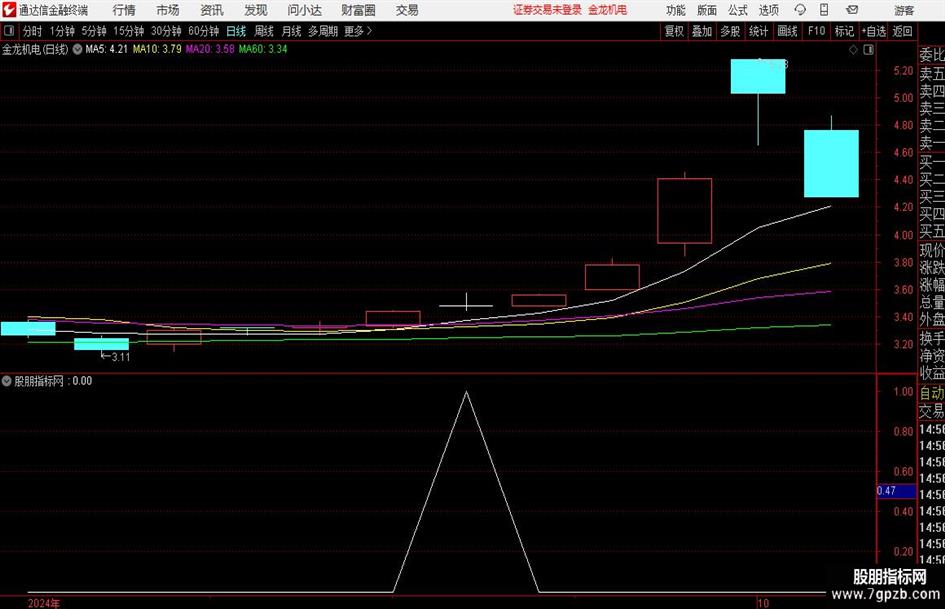This screenshot has height=609, width=945.
Task: Click the 现价 row in quote panel
Action: 932,250
